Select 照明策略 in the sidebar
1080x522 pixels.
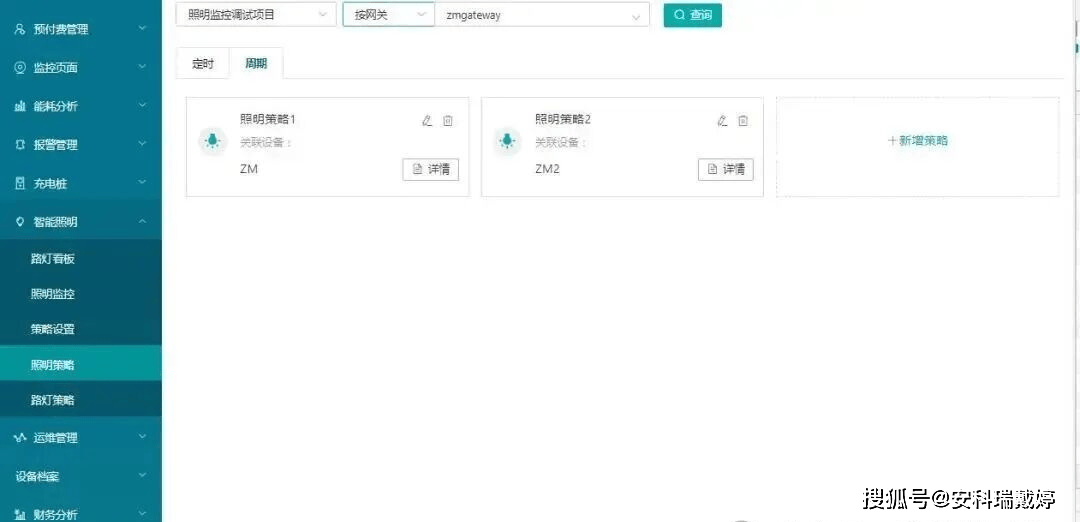coord(81,365)
